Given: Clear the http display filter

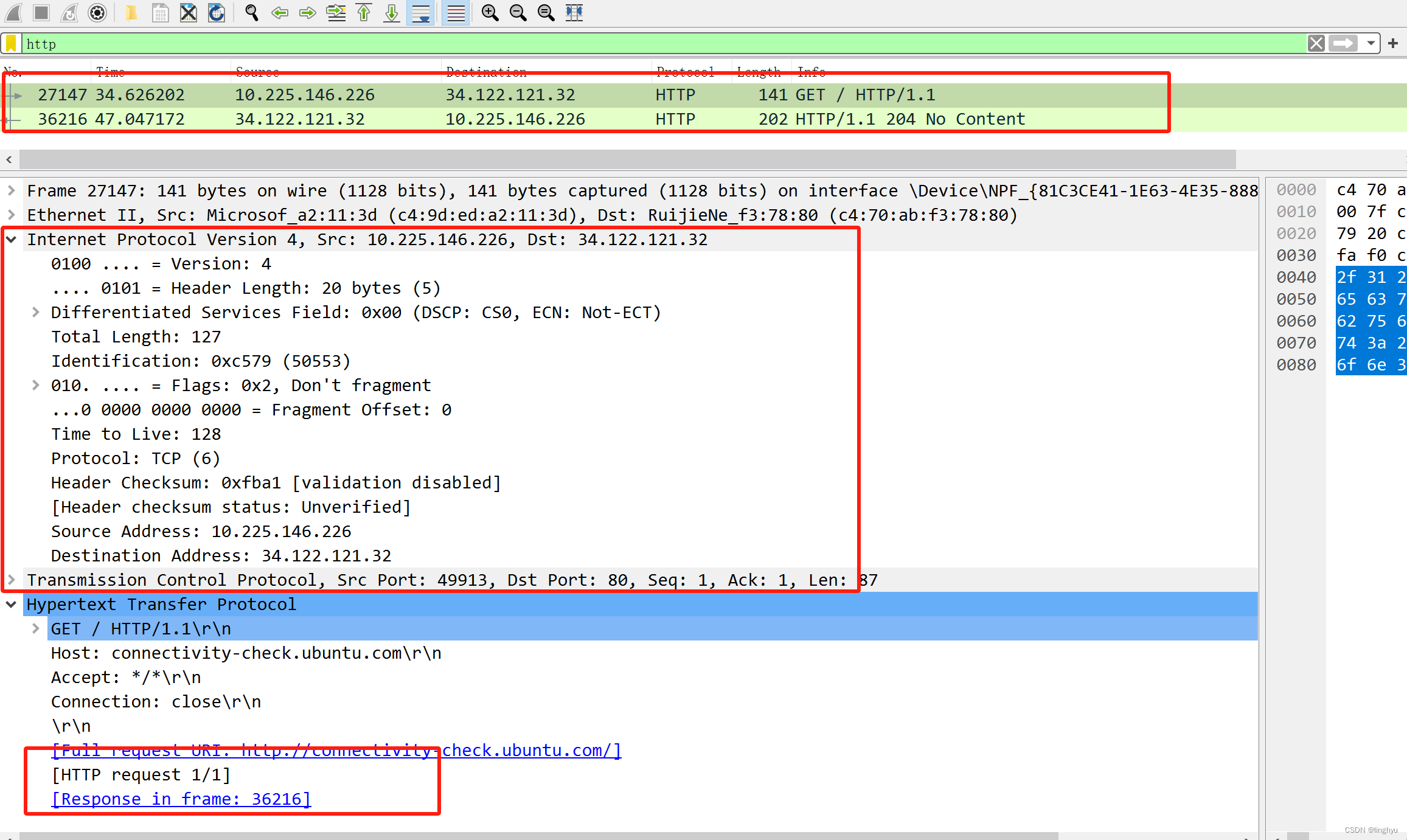Looking at the screenshot, I should pos(1316,43).
